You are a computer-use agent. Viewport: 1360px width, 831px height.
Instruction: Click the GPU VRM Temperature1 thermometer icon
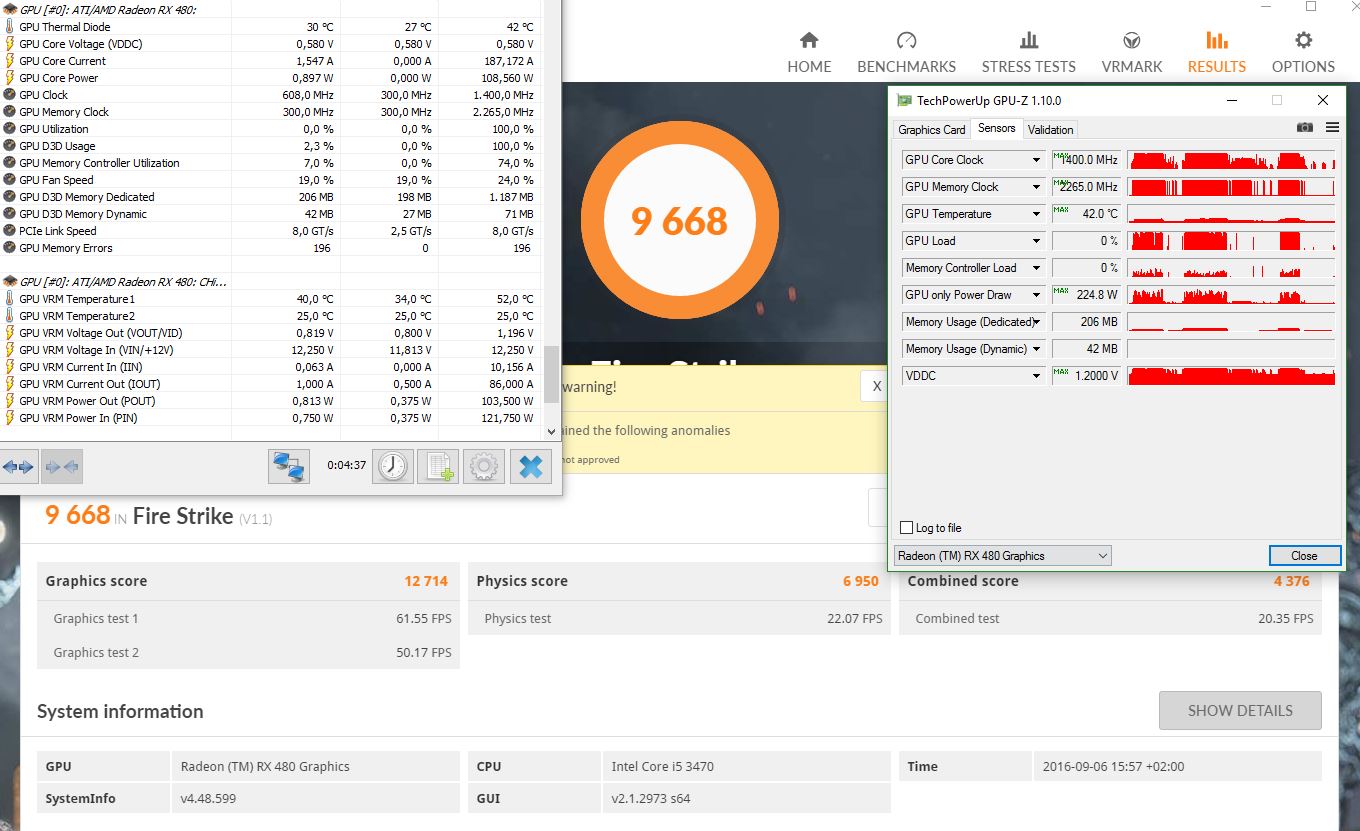point(10,299)
